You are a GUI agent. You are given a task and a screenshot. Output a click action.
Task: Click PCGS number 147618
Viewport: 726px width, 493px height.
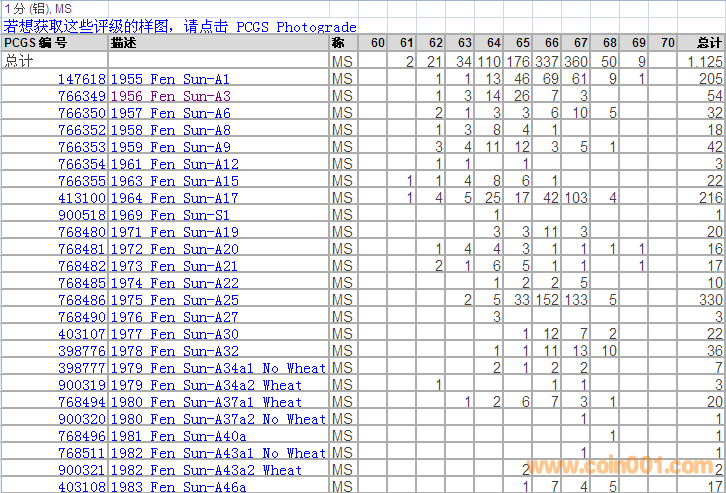coord(82,78)
